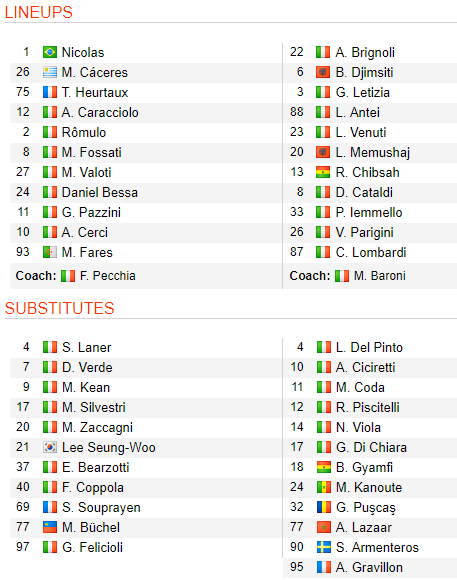
Task: Click the SUBSTITUTES section heading
Action: click(x=60, y=308)
